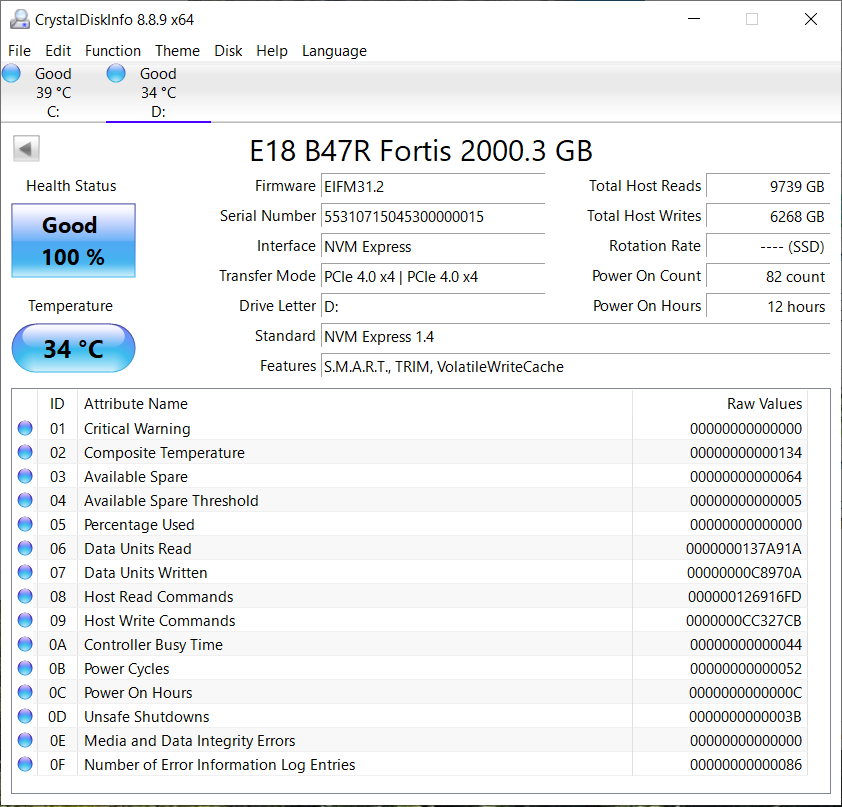Click the 34 °C temperature button
Screen dimensions: 842x807
pyautogui.click(x=73, y=349)
